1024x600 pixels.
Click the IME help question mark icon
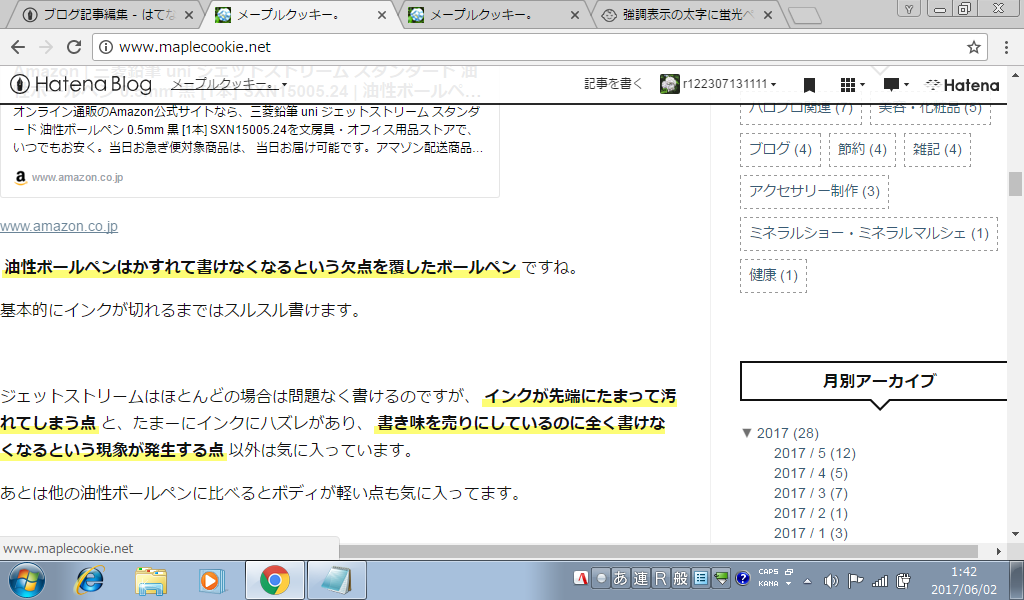tap(742, 578)
